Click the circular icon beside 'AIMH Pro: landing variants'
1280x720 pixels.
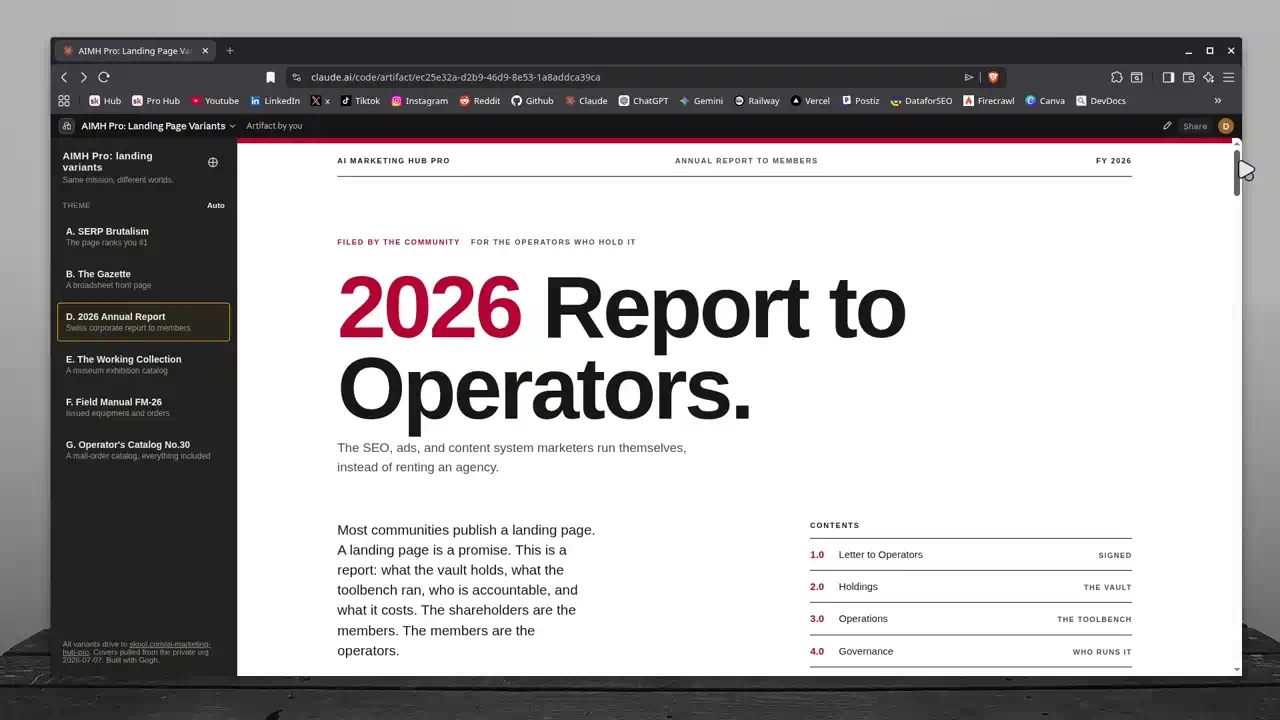(x=212, y=162)
